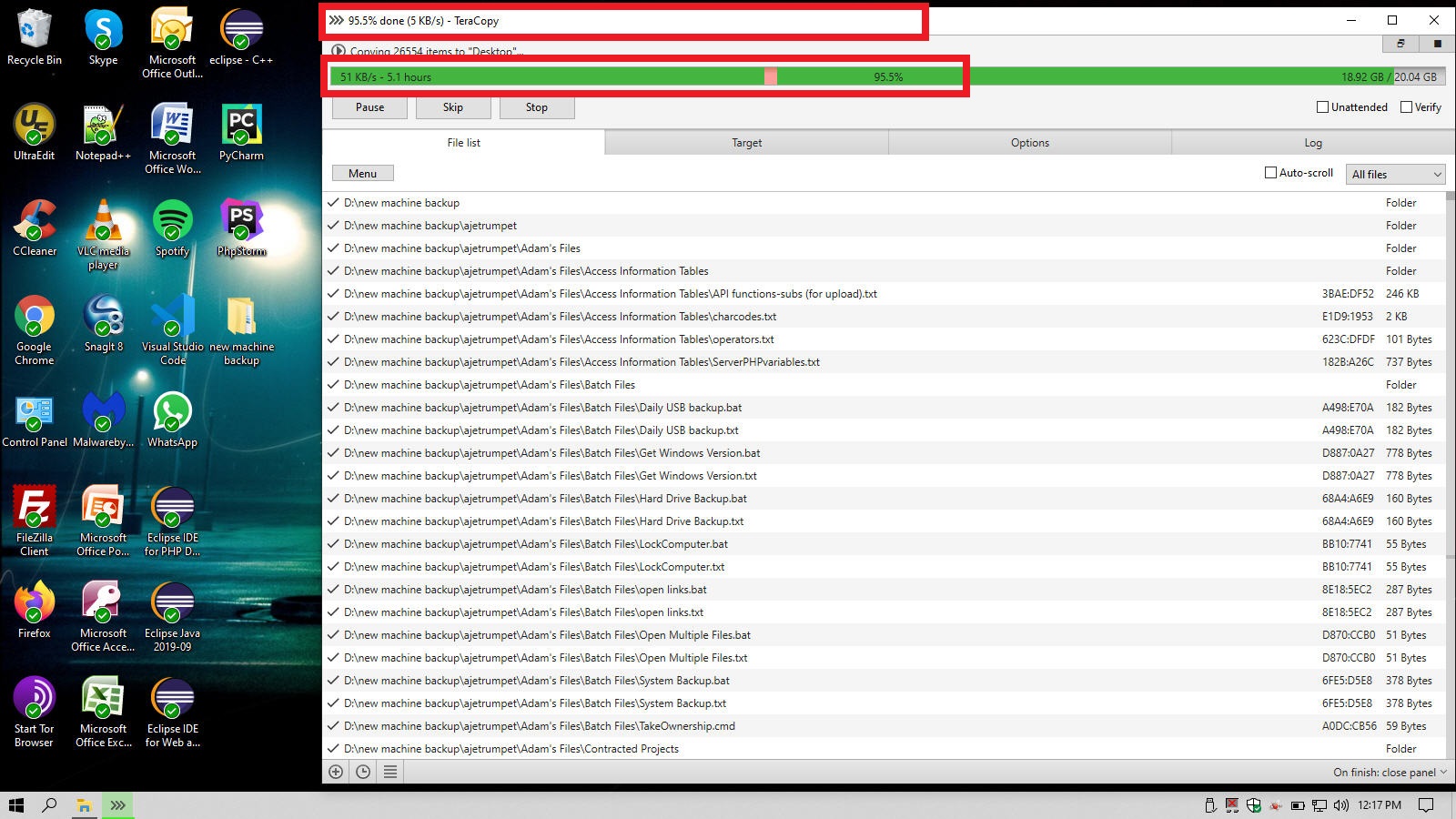Launch Skype from the desktop

pyautogui.click(x=103, y=38)
